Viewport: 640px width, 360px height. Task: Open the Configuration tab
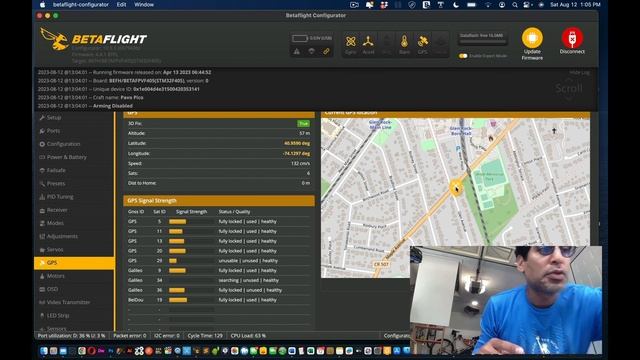74,144
